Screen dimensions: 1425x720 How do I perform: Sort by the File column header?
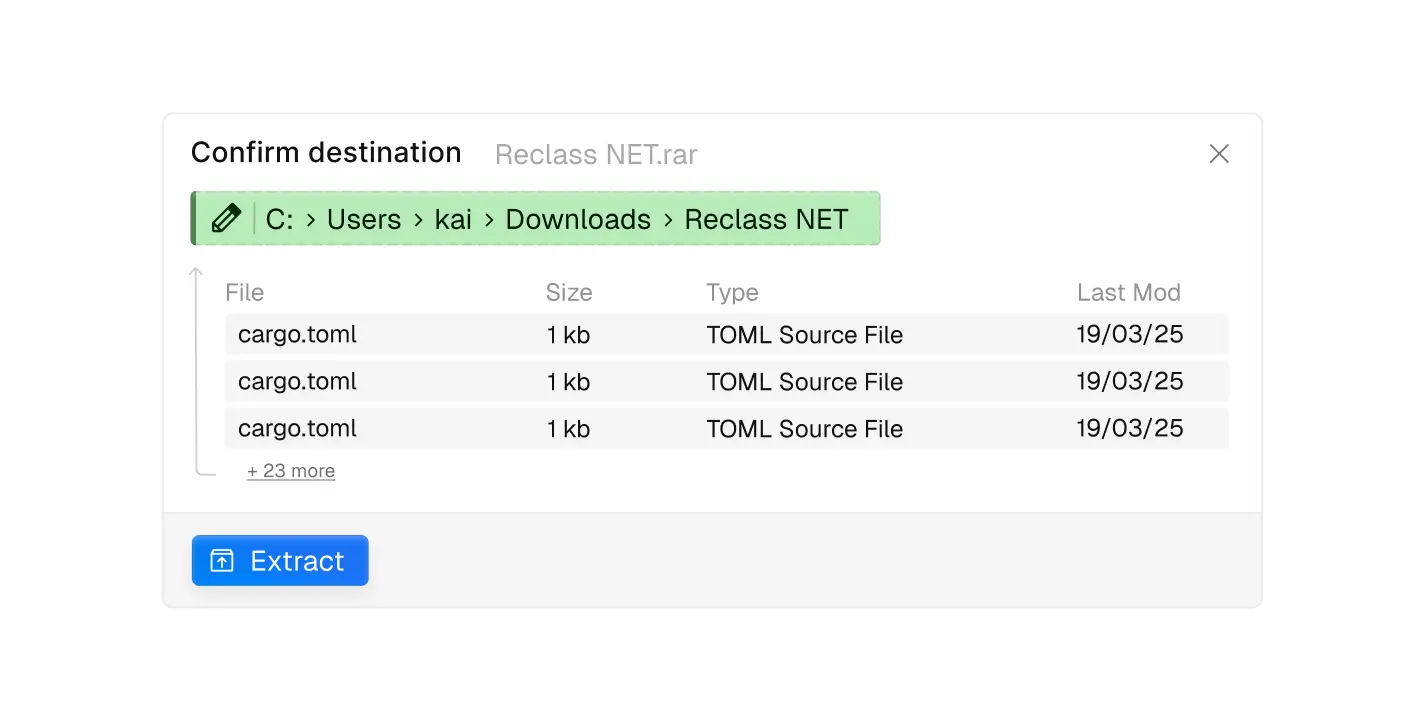coord(245,293)
